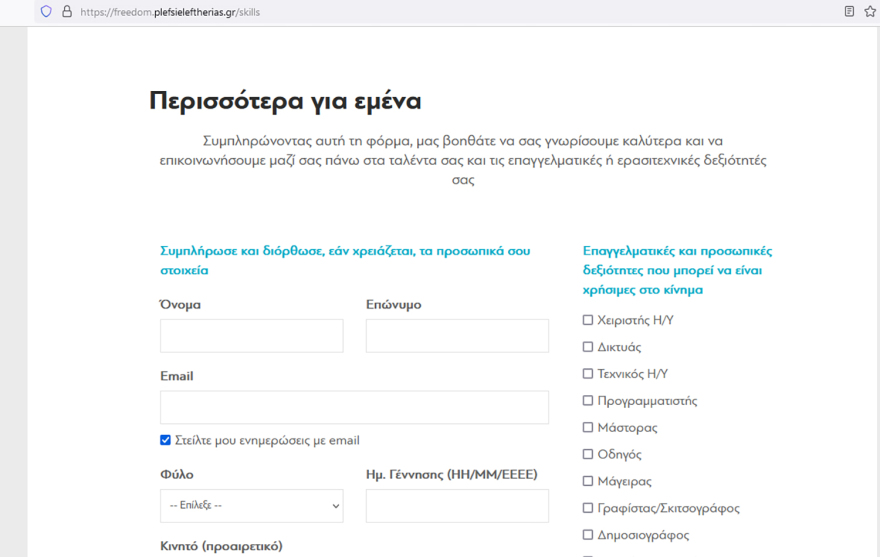
Task: Open the 'Φύλο' dropdown
Action: pos(251,506)
